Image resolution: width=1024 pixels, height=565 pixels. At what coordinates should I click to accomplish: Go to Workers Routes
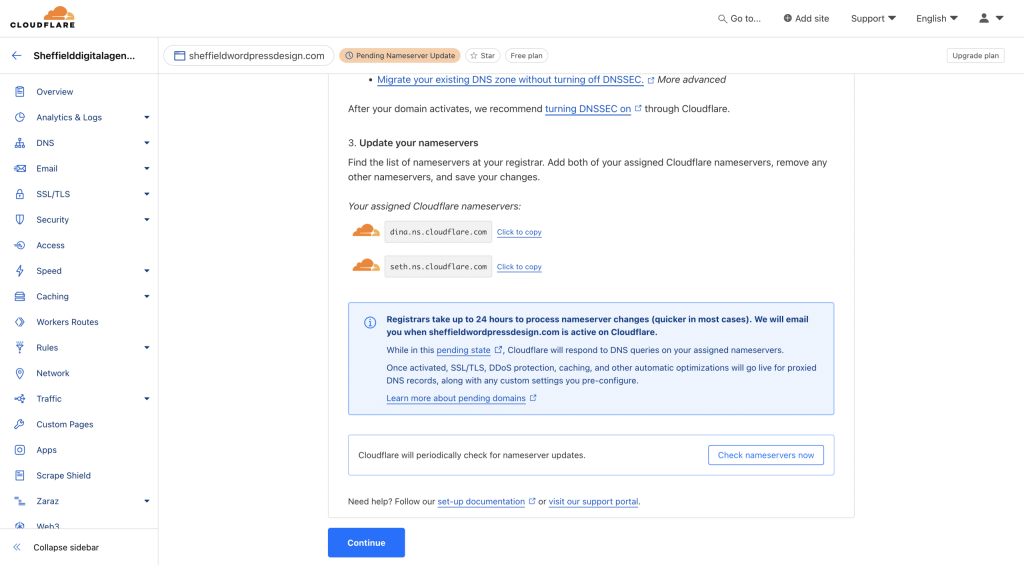click(x=67, y=322)
